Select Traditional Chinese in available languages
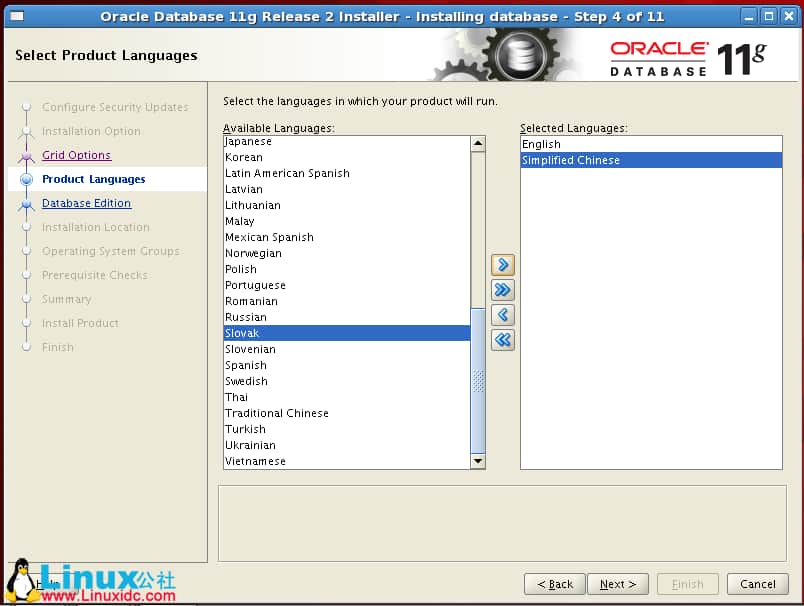Viewport: 804px width, 606px height. coord(277,413)
